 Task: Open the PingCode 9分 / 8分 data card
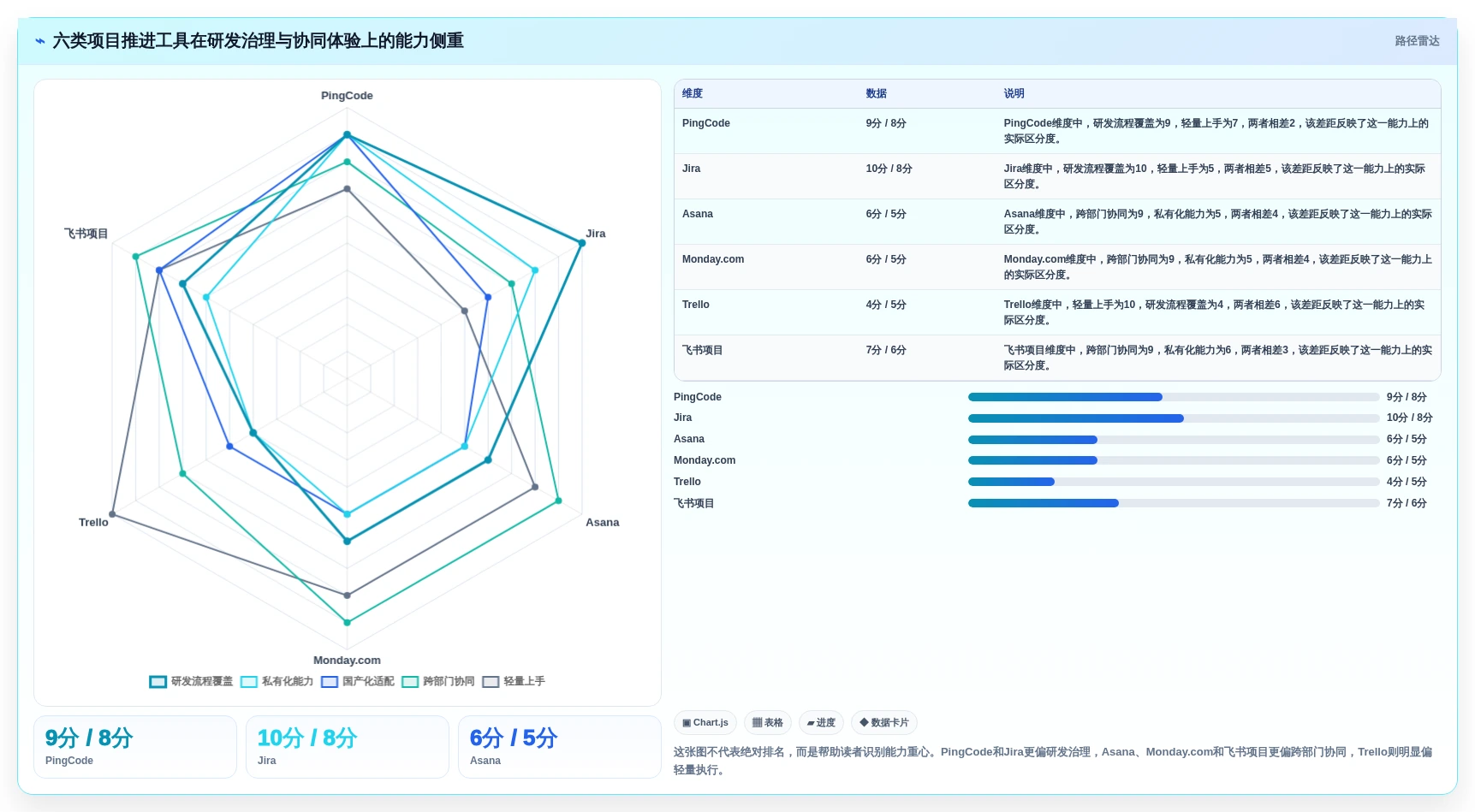[135, 747]
